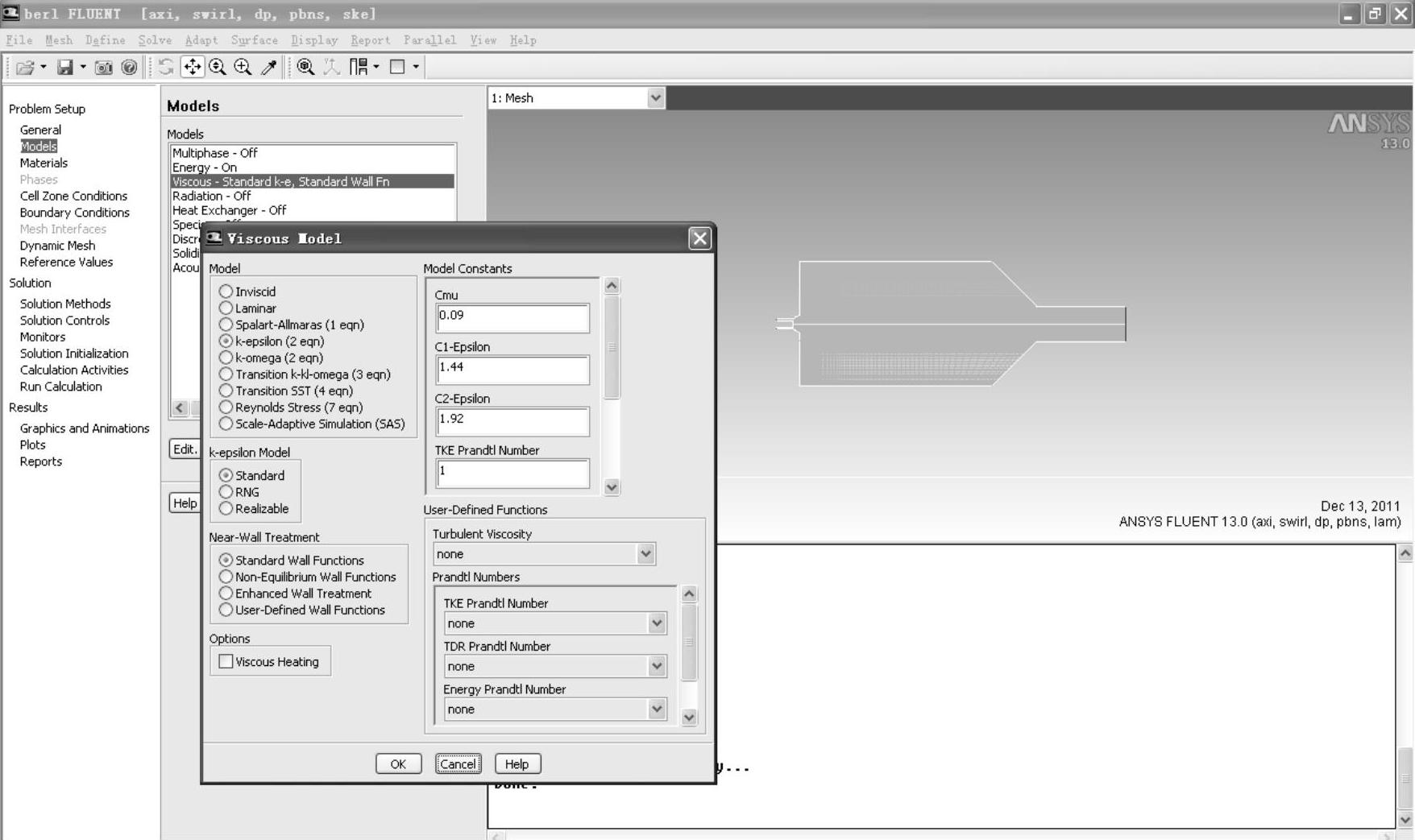Screen dimensions: 1415x840
Task: Click Prandtl Numbers list scrollbar down arrow
Action: pos(689,717)
